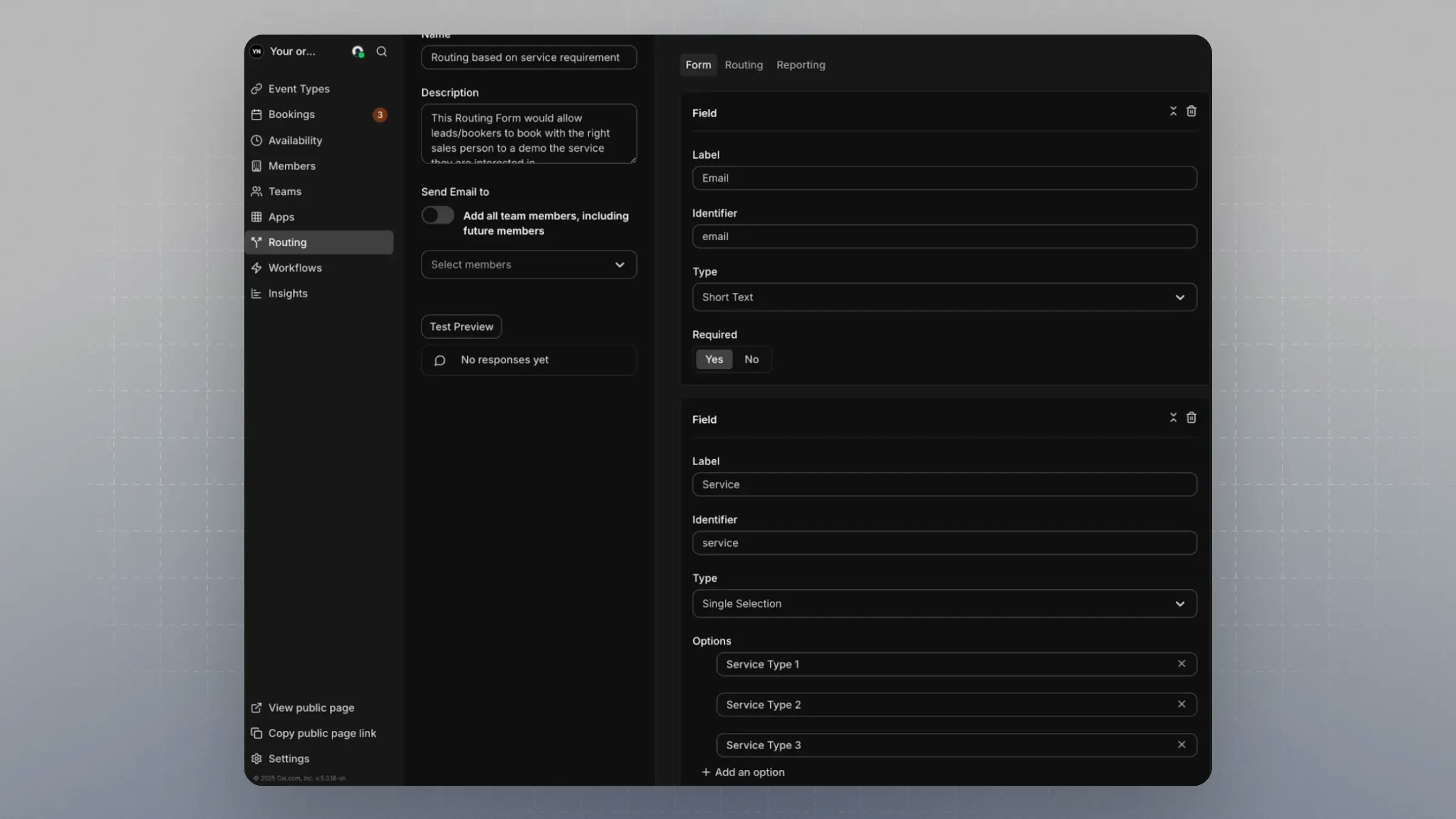Image resolution: width=1456 pixels, height=819 pixels.
Task: Delete the Email field using trash icon
Action: click(x=1191, y=111)
